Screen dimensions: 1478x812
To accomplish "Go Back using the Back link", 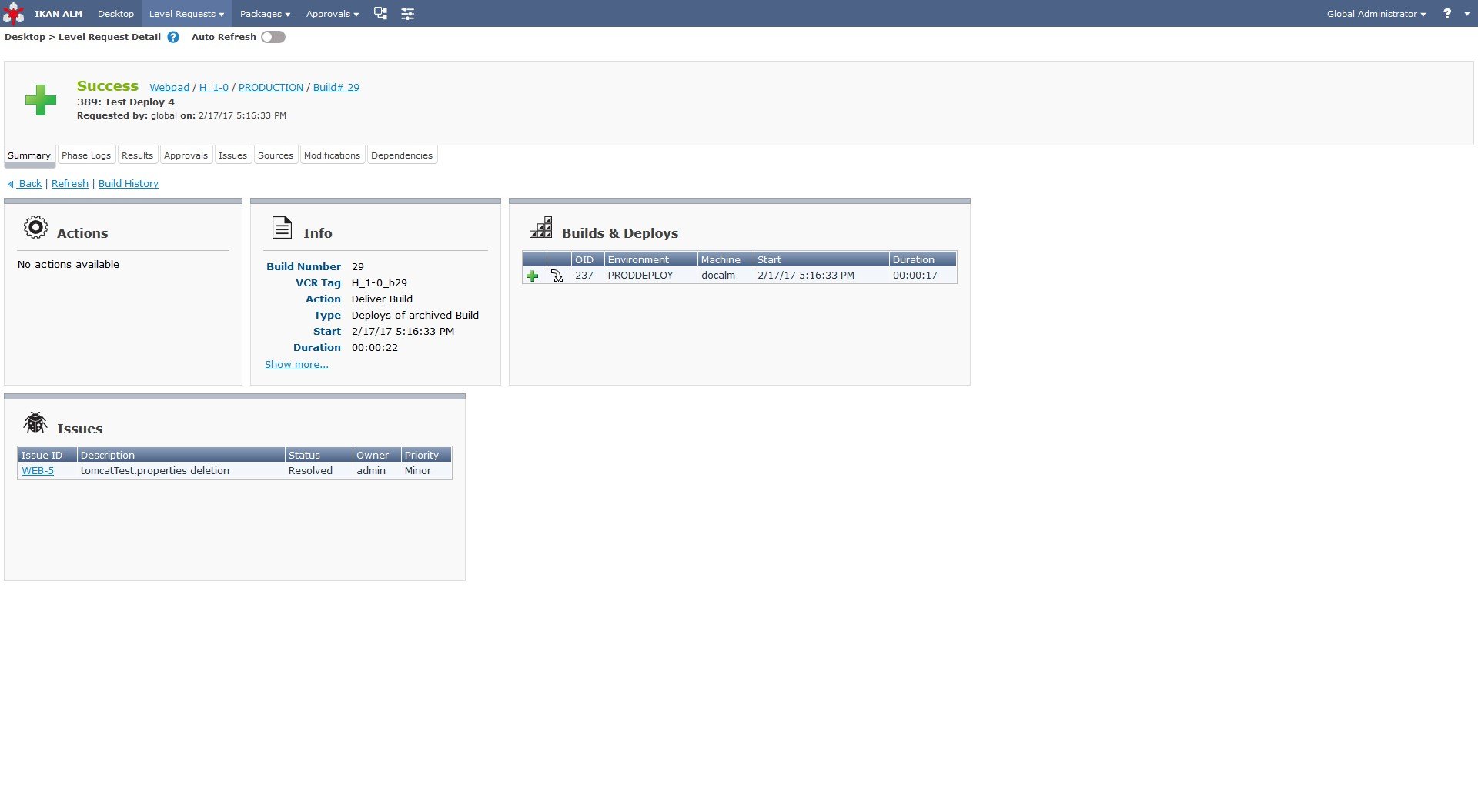I will [x=30, y=184].
